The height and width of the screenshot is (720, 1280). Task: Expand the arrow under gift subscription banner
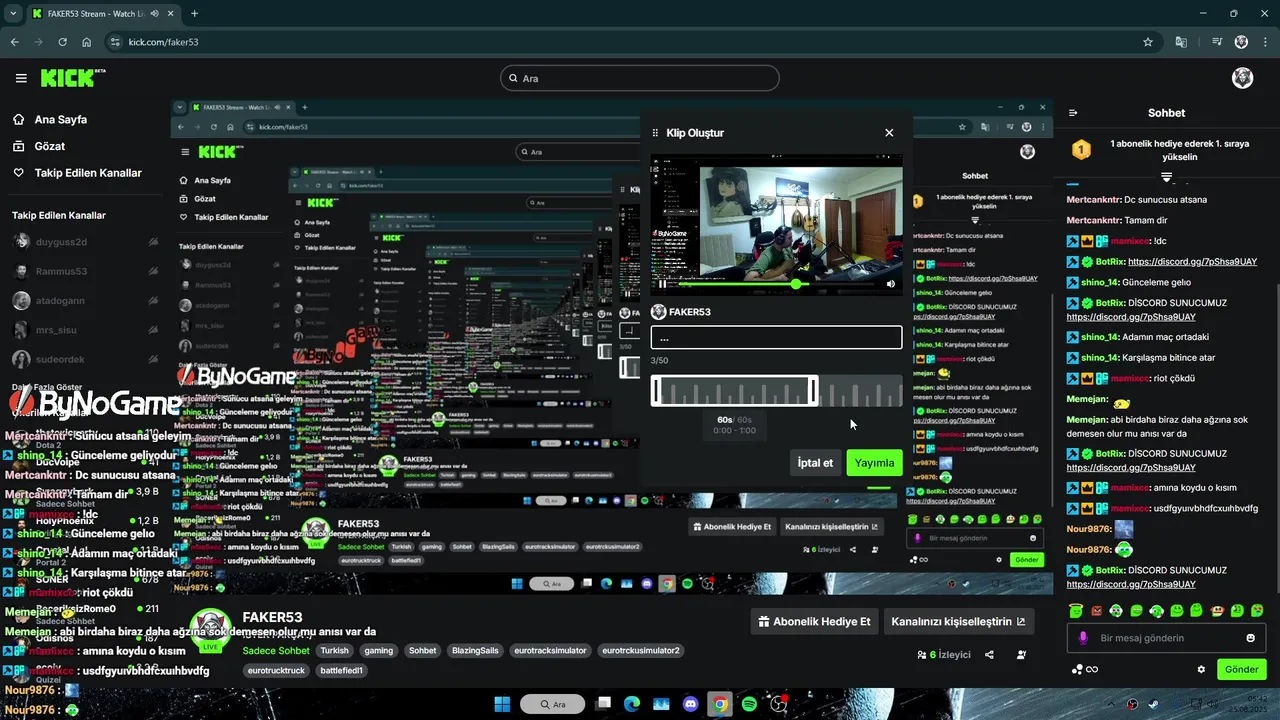click(x=1166, y=176)
